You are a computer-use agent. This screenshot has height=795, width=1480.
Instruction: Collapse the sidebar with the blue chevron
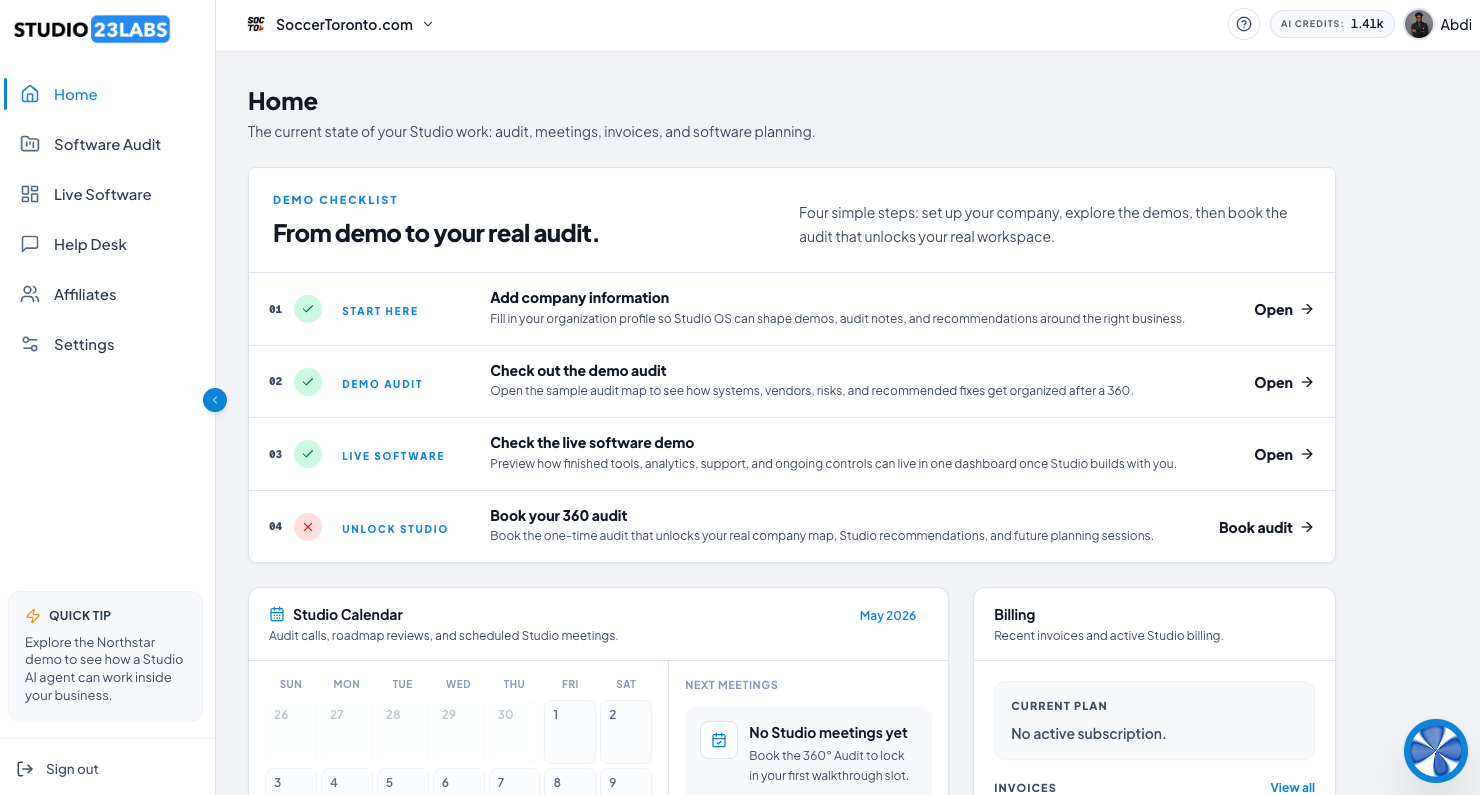click(215, 400)
